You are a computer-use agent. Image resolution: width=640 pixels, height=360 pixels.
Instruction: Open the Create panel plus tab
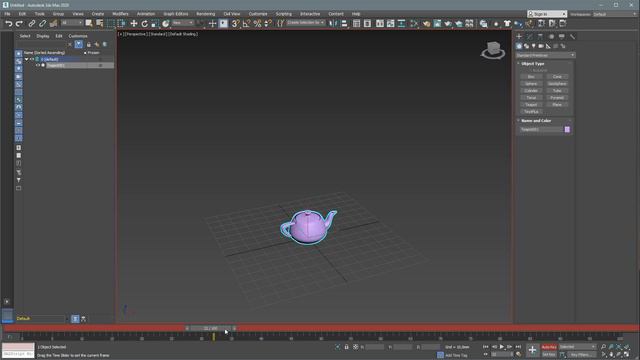(x=519, y=37)
